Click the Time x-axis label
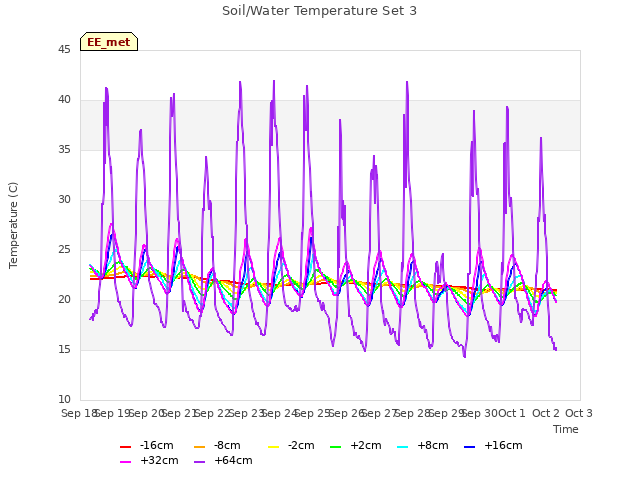 pyautogui.click(x=566, y=429)
